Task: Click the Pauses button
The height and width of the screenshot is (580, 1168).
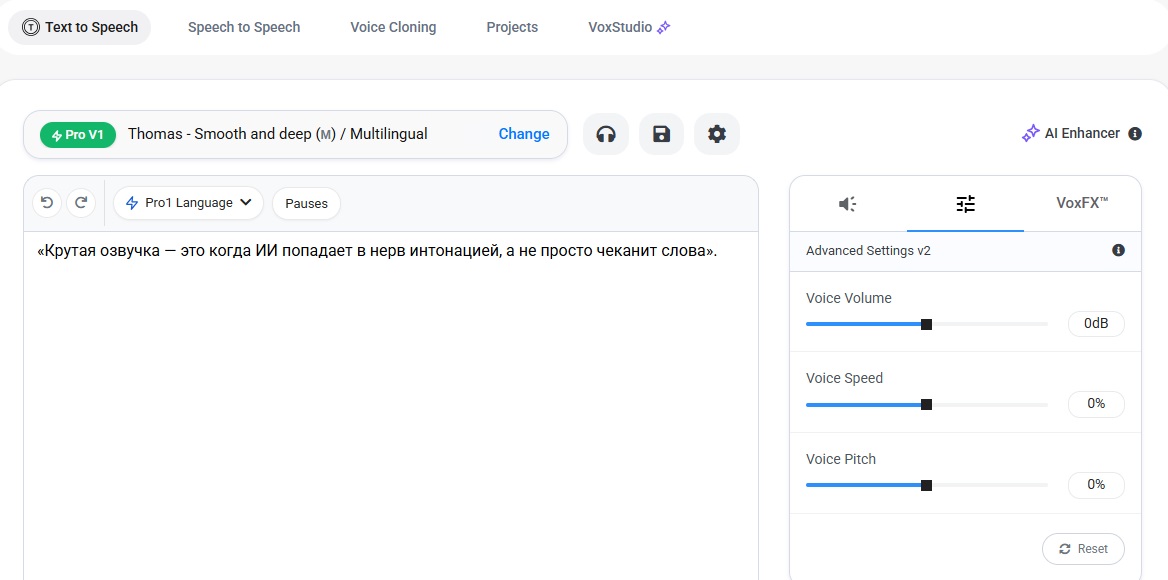Action: tap(306, 203)
